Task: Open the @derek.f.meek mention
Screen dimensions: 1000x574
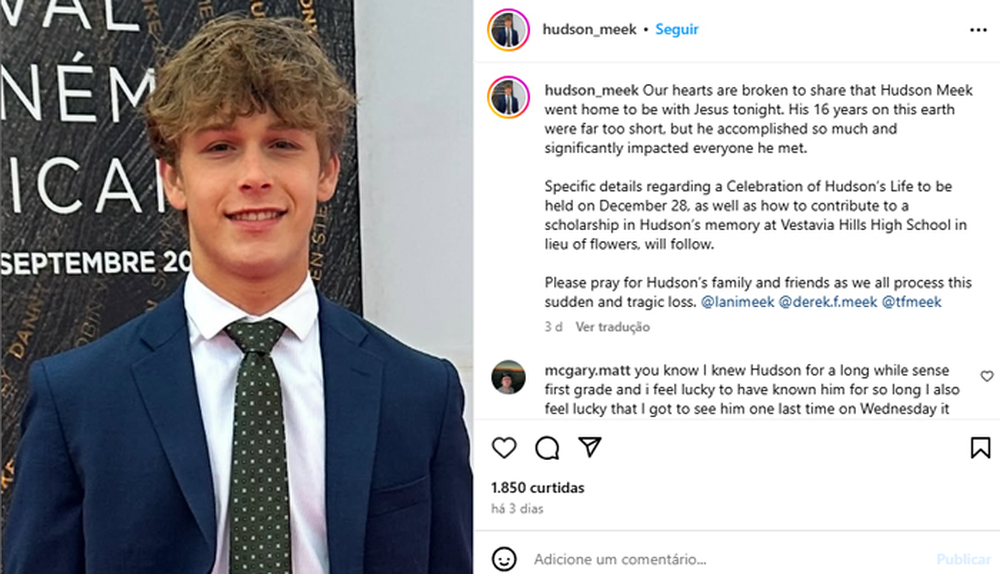Action: [827, 301]
